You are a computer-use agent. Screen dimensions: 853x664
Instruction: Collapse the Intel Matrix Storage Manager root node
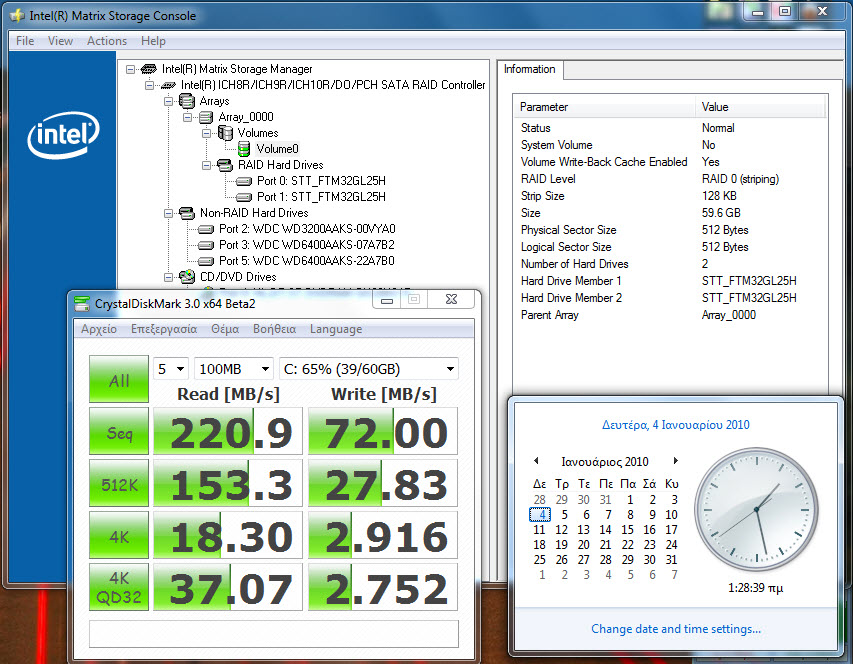(x=130, y=69)
